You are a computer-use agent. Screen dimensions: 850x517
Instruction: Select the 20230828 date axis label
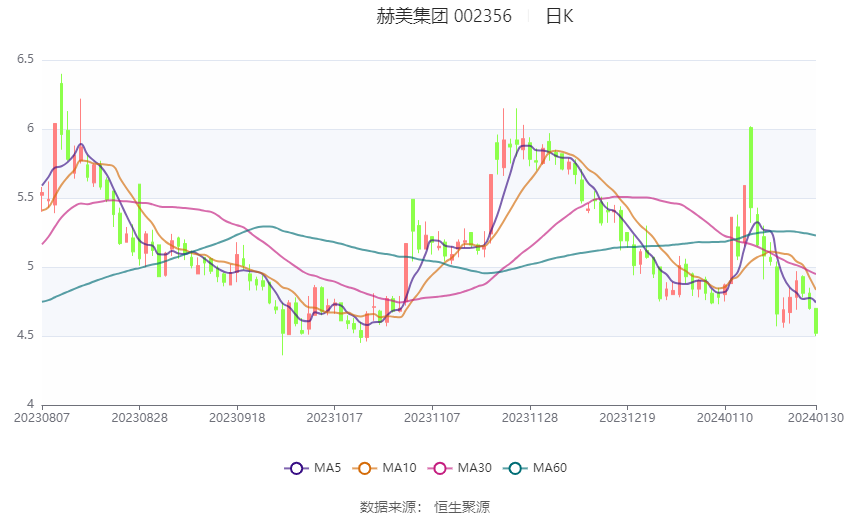pos(139,418)
